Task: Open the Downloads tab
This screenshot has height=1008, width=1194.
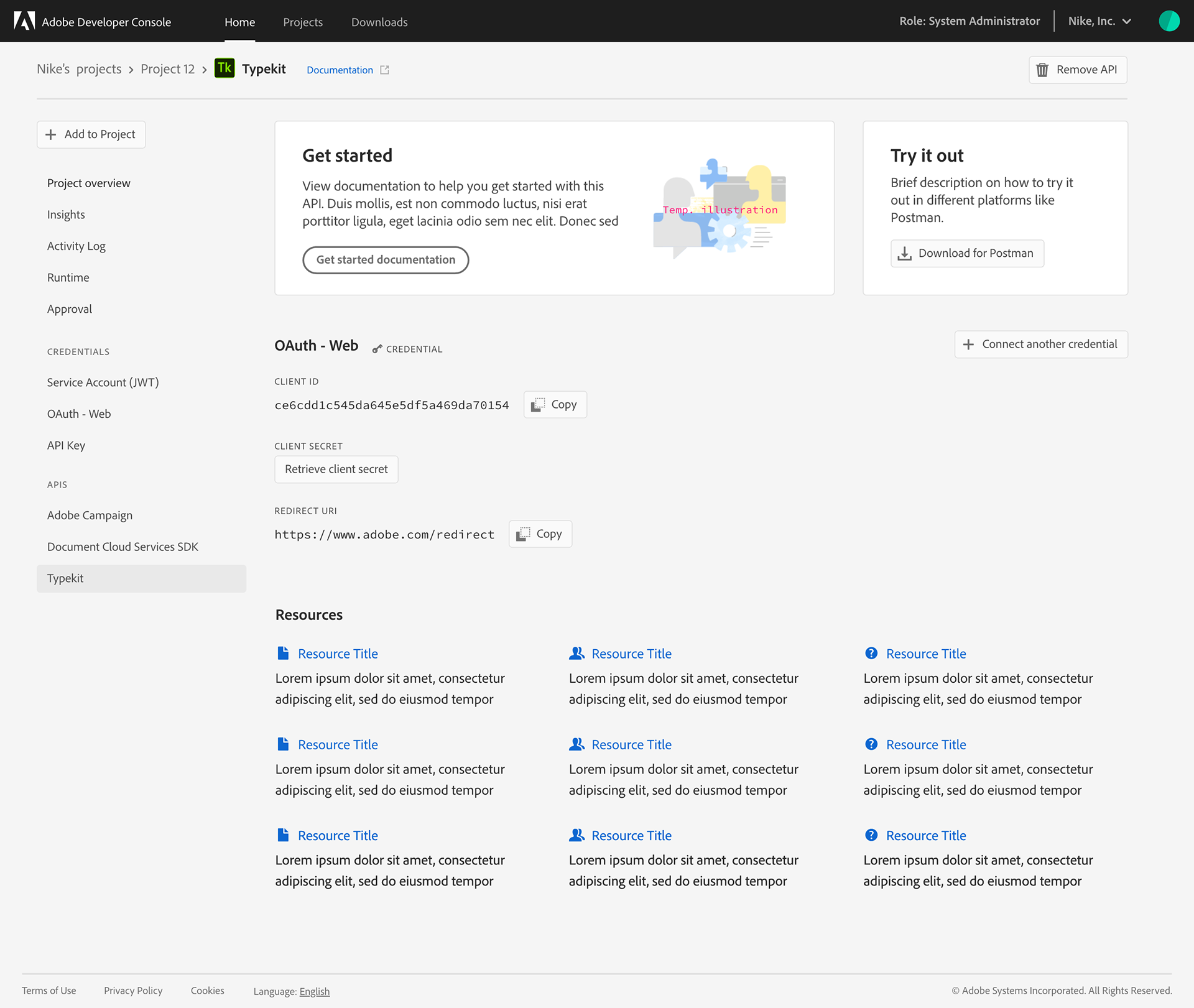Action: (379, 22)
